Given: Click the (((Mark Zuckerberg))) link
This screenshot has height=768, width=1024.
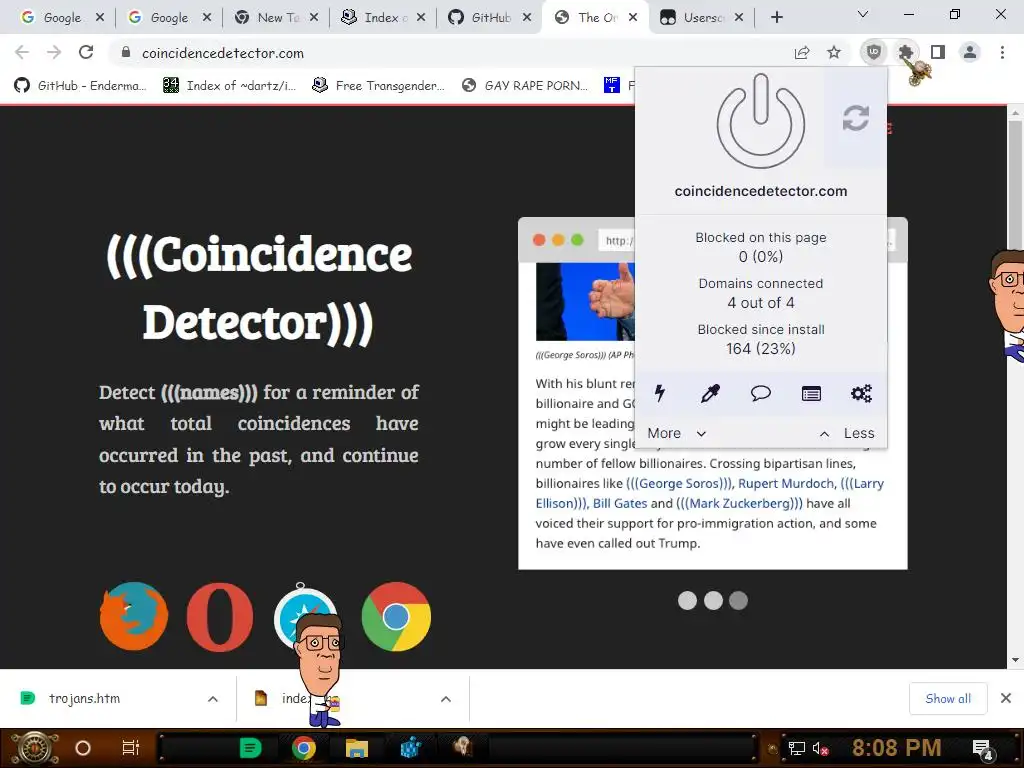Looking at the screenshot, I should [x=739, y=503].
